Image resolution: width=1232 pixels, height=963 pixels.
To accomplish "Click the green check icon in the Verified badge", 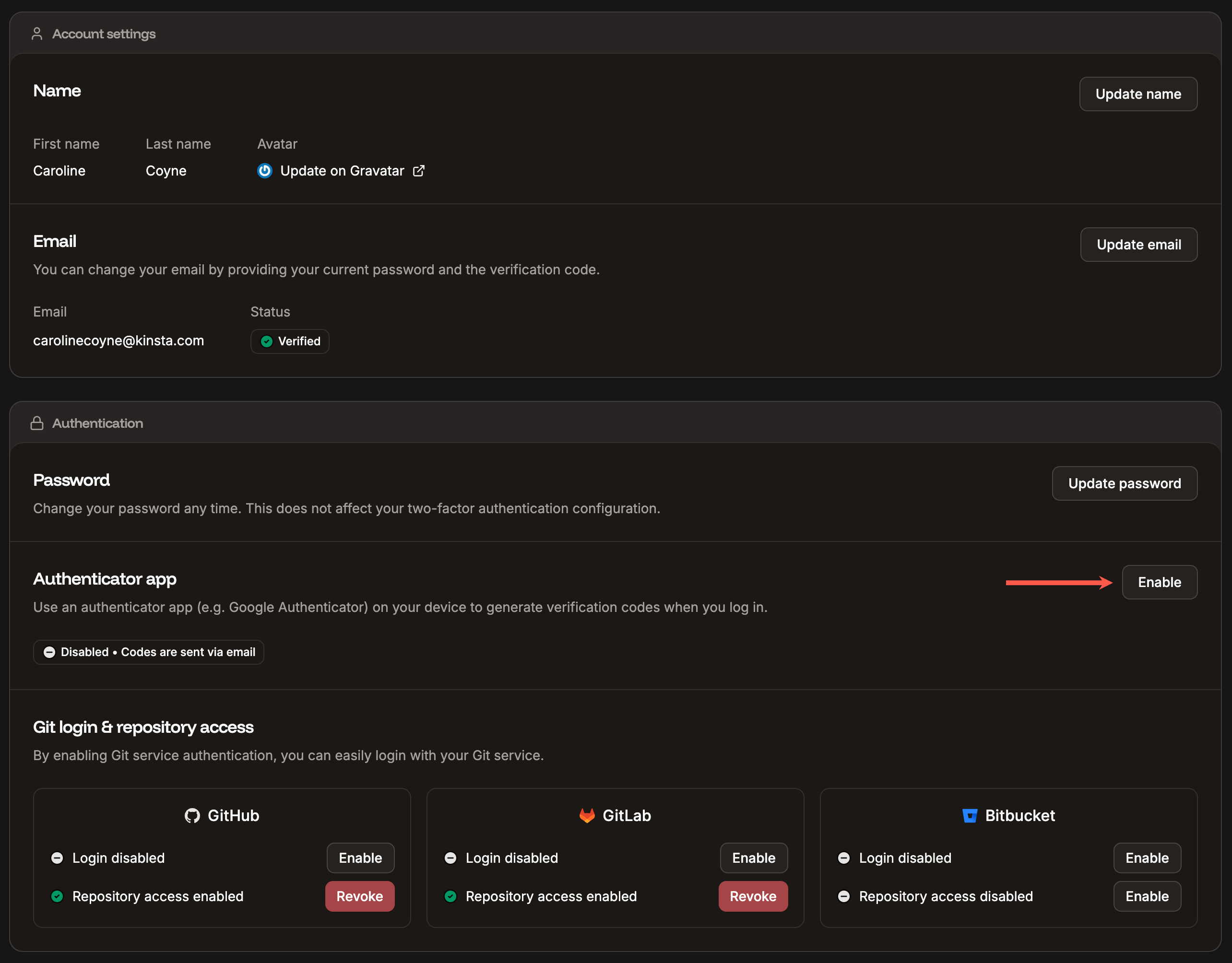I will [x=266, y=341].
